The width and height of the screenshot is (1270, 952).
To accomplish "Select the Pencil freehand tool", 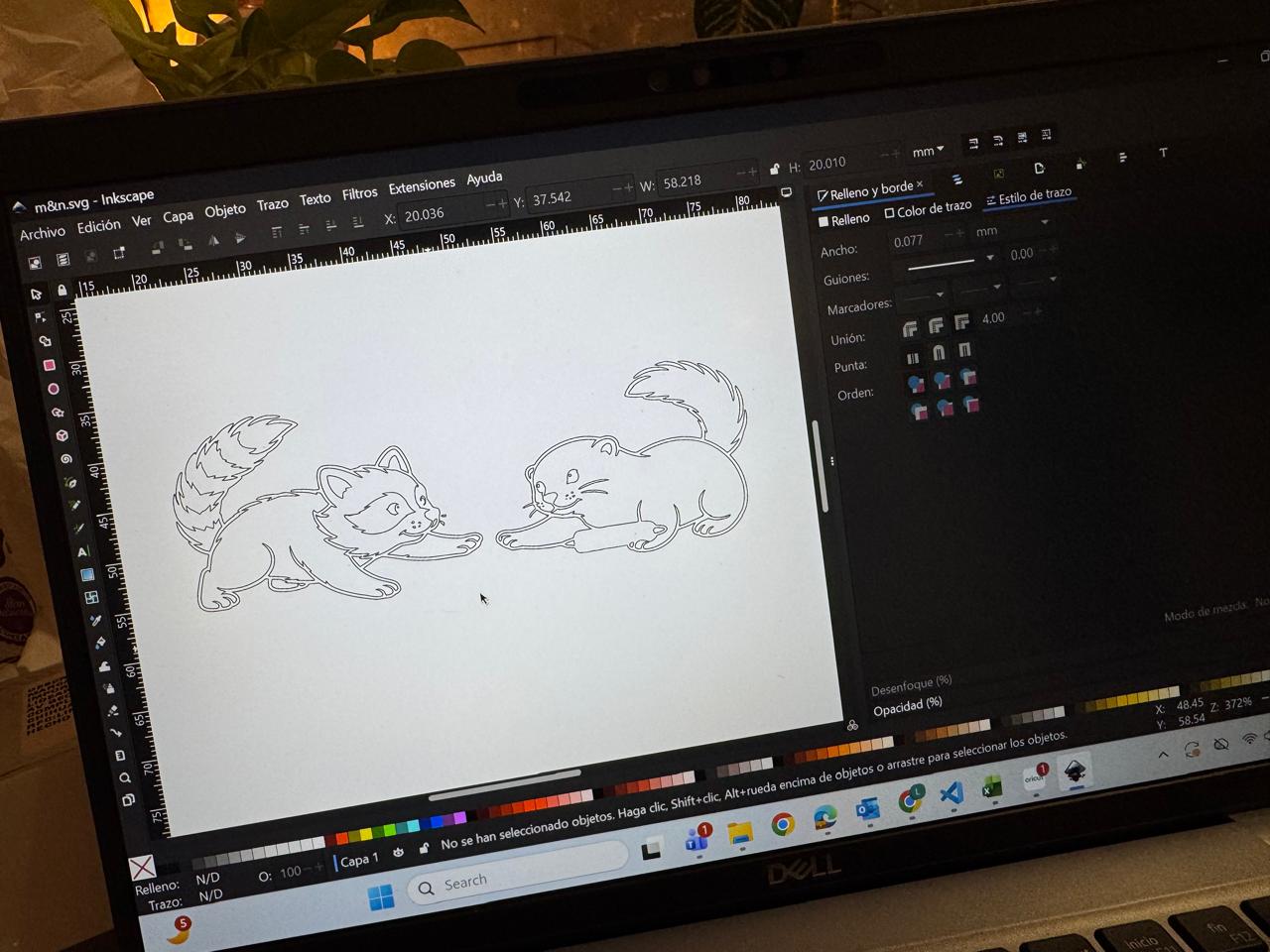I will pyautogui.click(x=74, y=506).
